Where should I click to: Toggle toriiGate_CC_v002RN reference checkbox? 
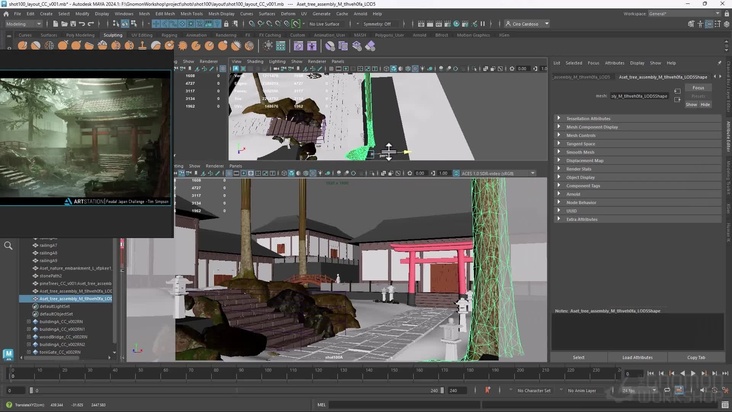click(x=29, y=352)
